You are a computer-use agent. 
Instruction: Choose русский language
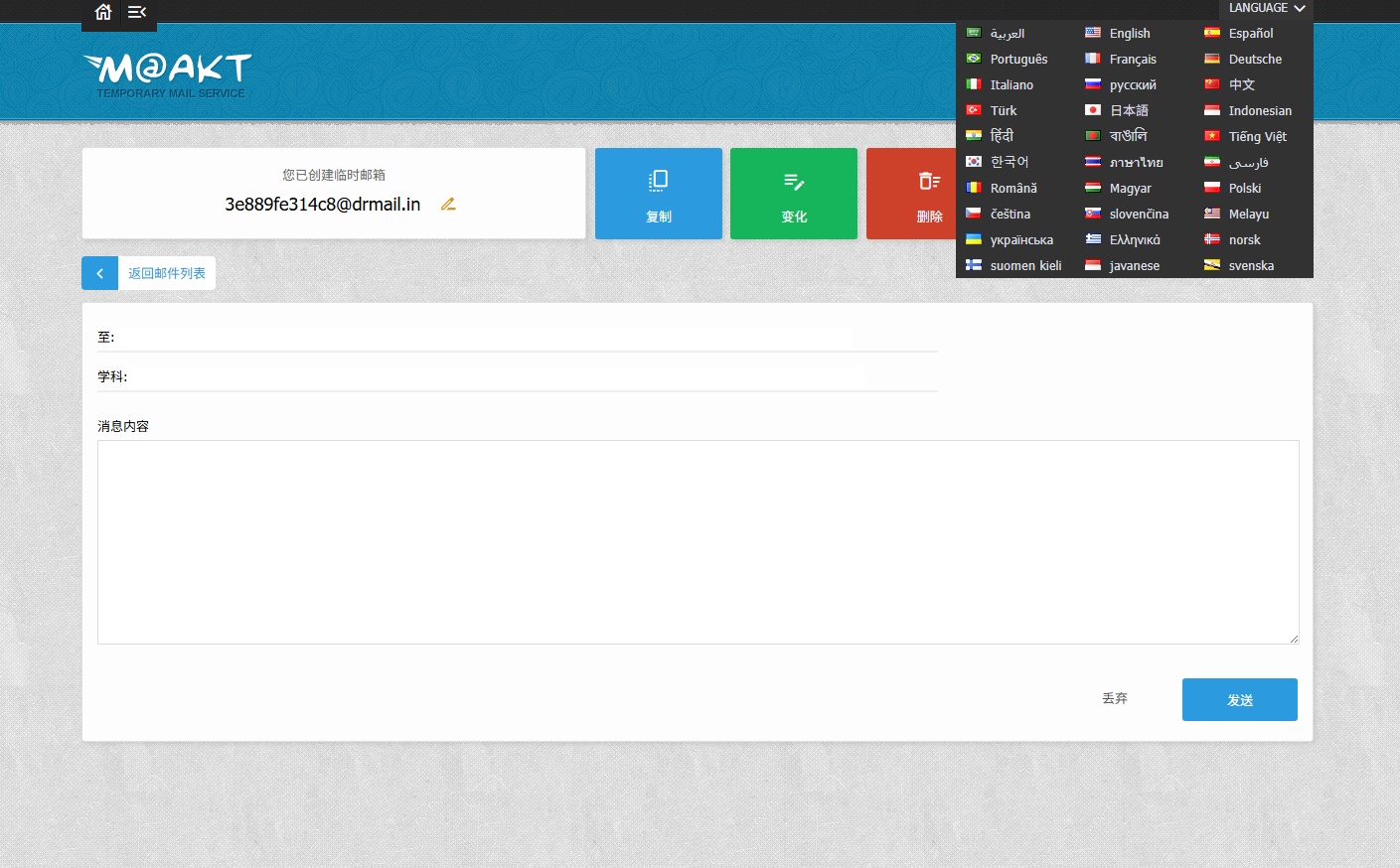[x=1121, y=85]
